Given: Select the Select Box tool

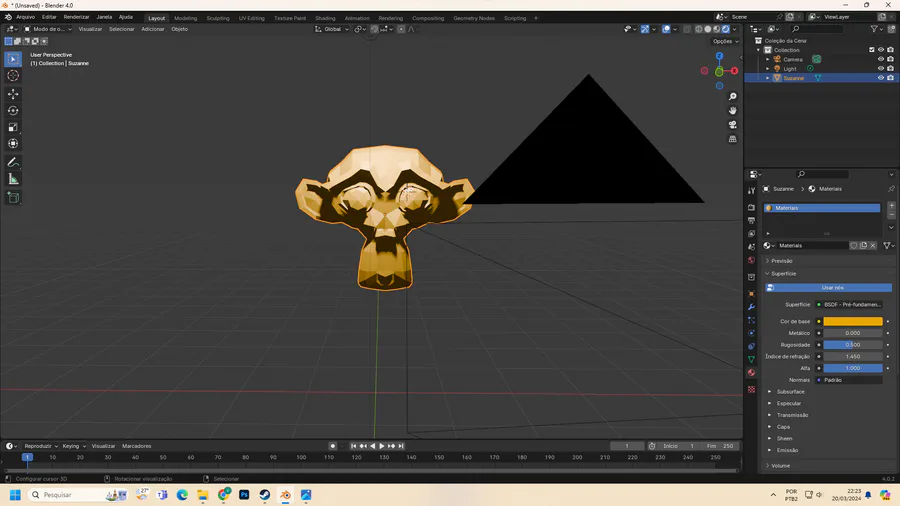Looking at the screenshot, I should [13, 59].
